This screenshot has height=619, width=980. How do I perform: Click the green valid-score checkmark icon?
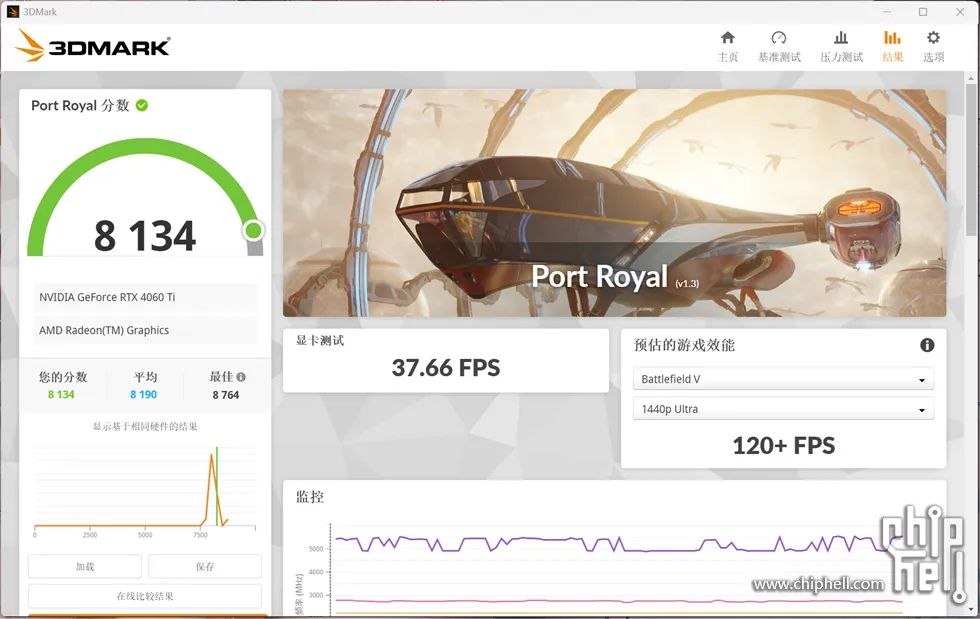[x=142, y=105]
